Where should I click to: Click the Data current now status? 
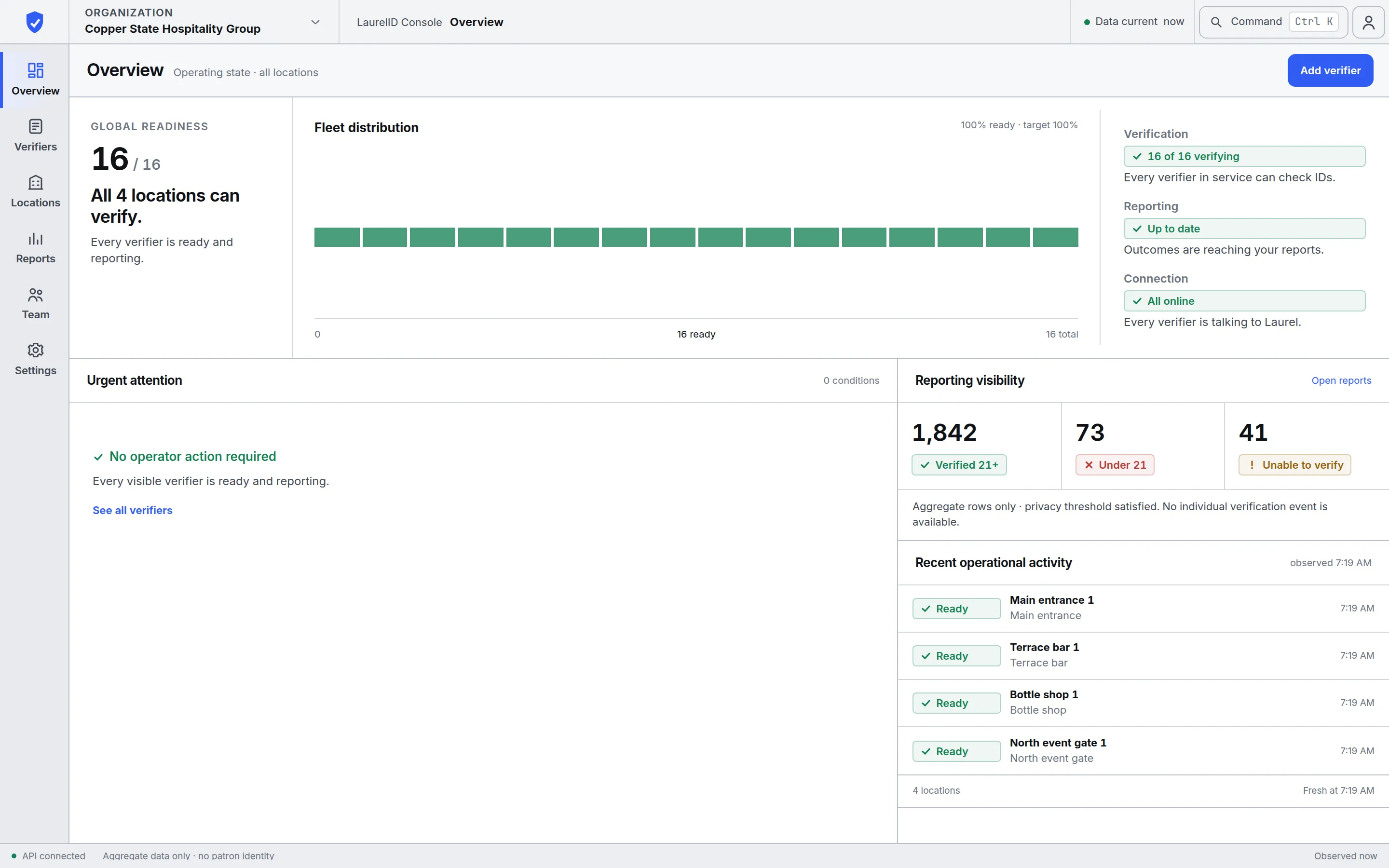tap(1133, 22)
